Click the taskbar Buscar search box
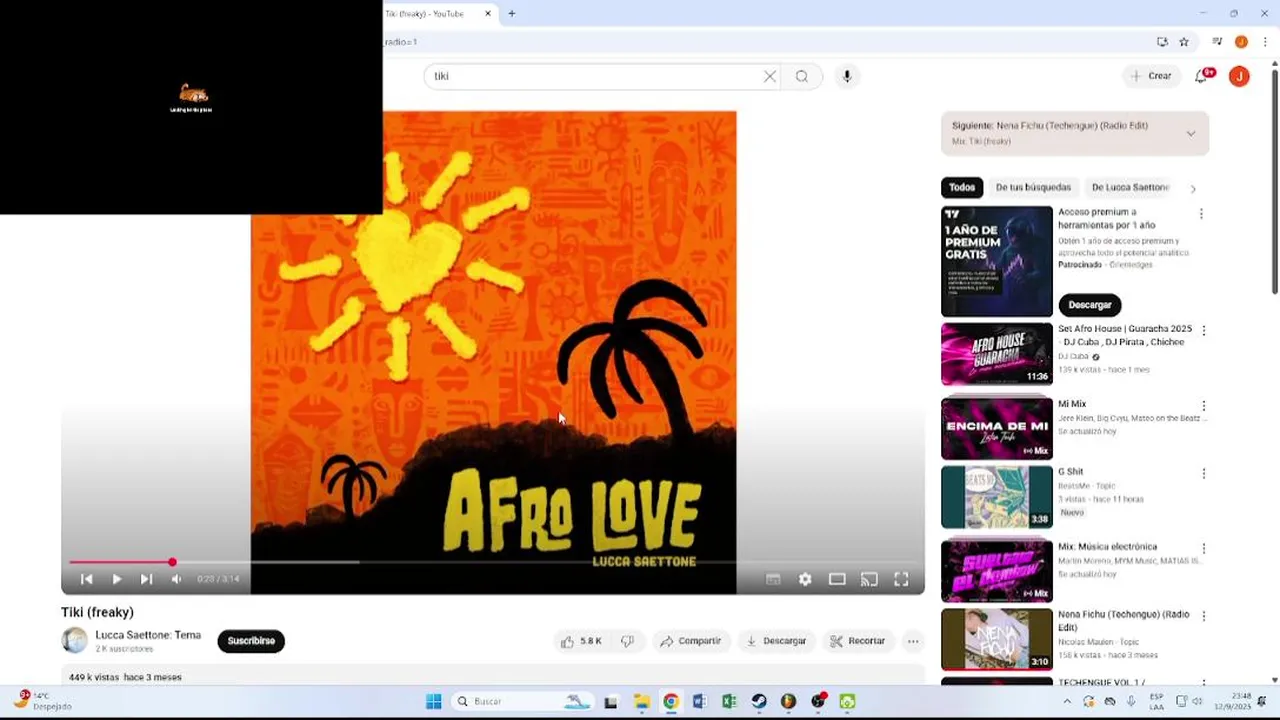Viewport: 1280px width, 720px height. [x=522, y=702]
